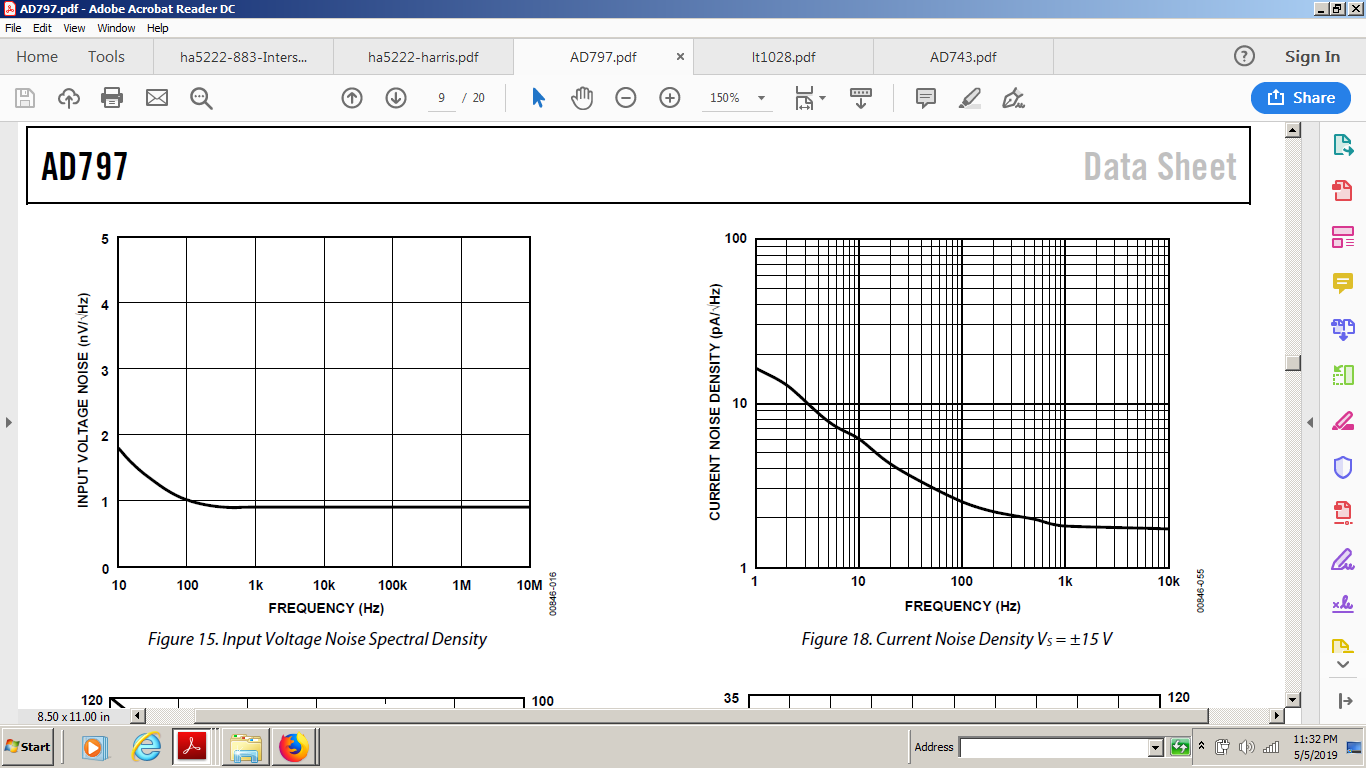The image size is (1366, 768).
Task: Switch to ha5222-harris.pdf tab
Action: tap(423, 57)
